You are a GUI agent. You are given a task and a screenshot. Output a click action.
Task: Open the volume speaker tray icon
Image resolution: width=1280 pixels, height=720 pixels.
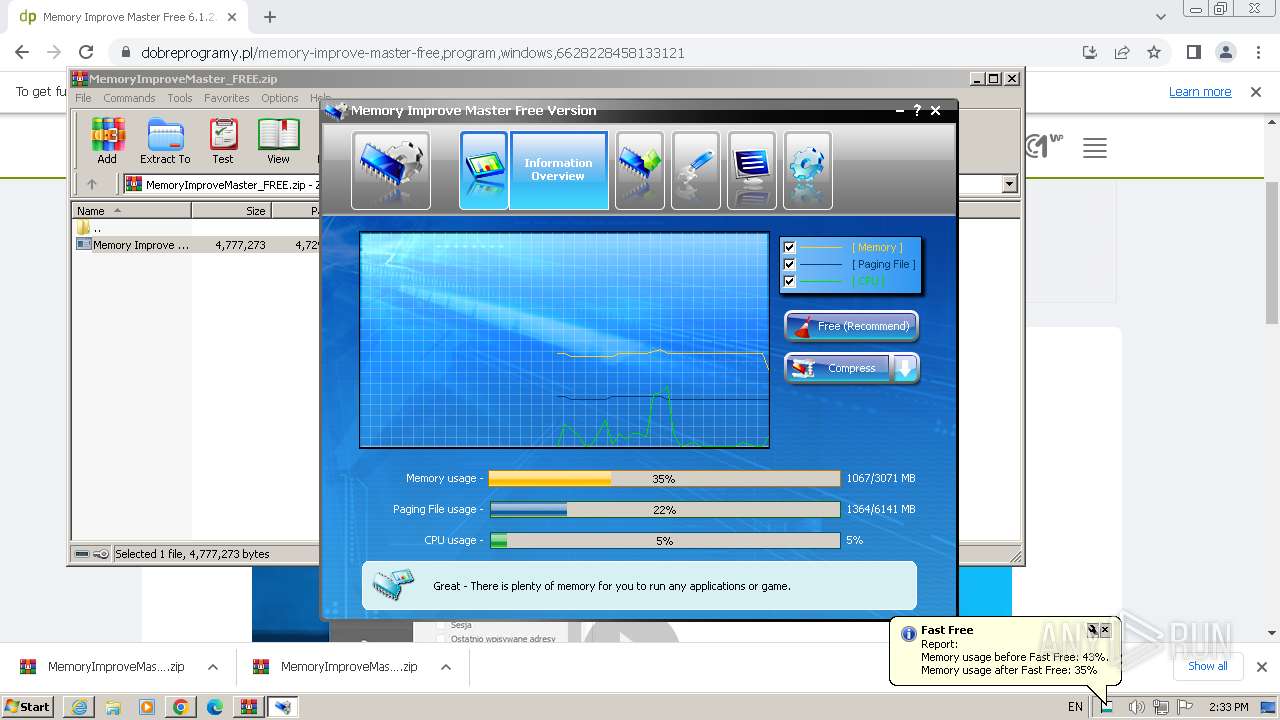[1136, 707]
